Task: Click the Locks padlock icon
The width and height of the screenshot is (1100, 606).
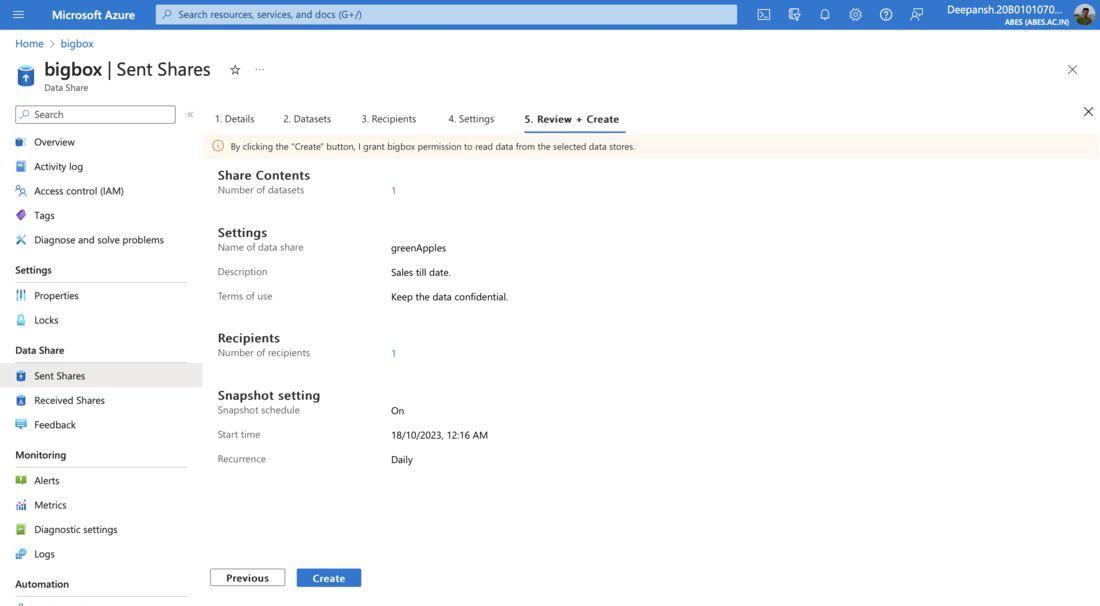Action: point(21,320)
